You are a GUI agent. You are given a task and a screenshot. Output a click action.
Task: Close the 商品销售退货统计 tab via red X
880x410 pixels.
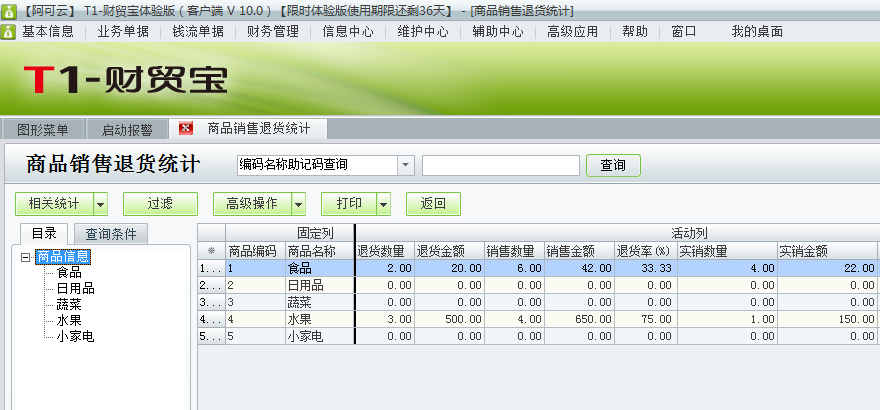186,128
